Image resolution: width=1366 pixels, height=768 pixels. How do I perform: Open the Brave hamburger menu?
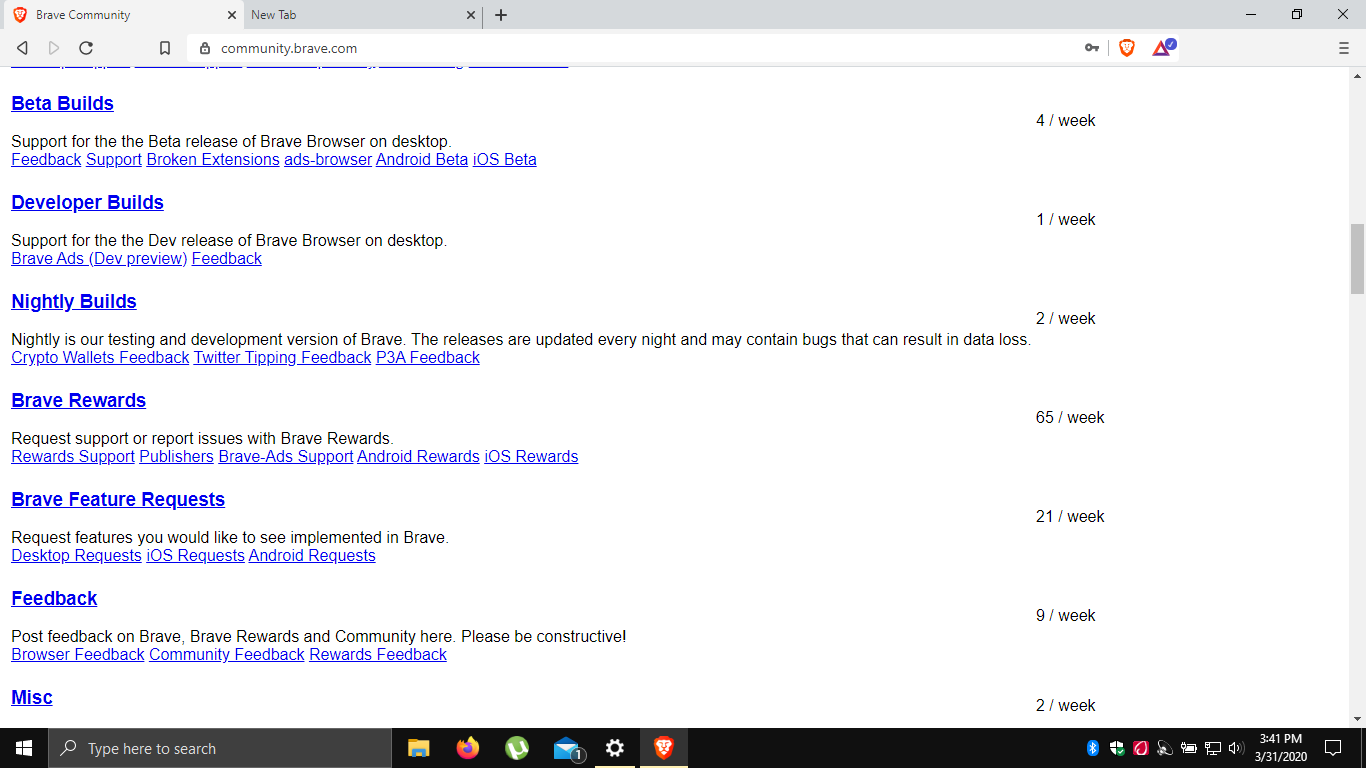(x=1344, y=48)
